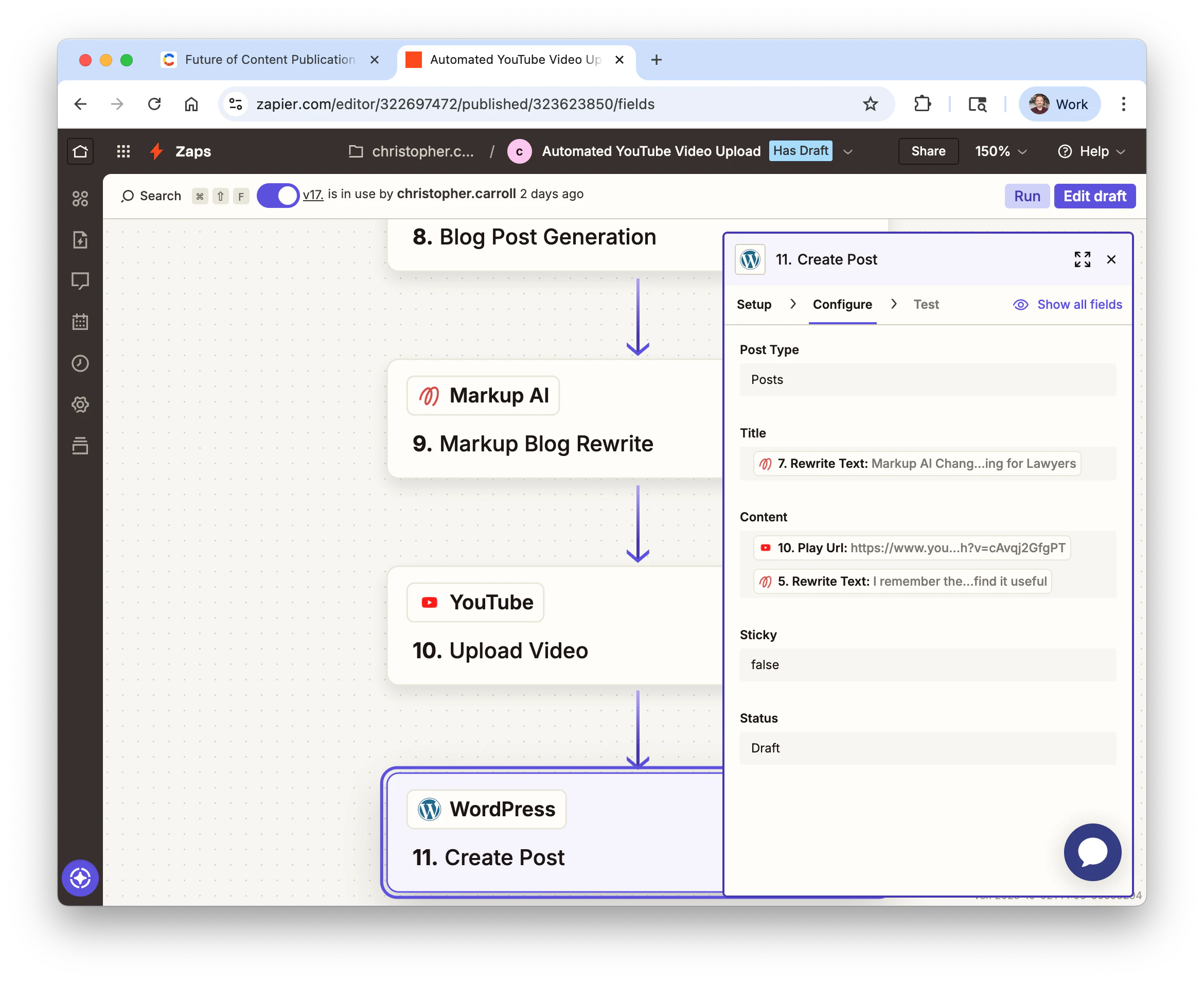
Task: Click the Edit draft button
Action: click(1095, 196)
